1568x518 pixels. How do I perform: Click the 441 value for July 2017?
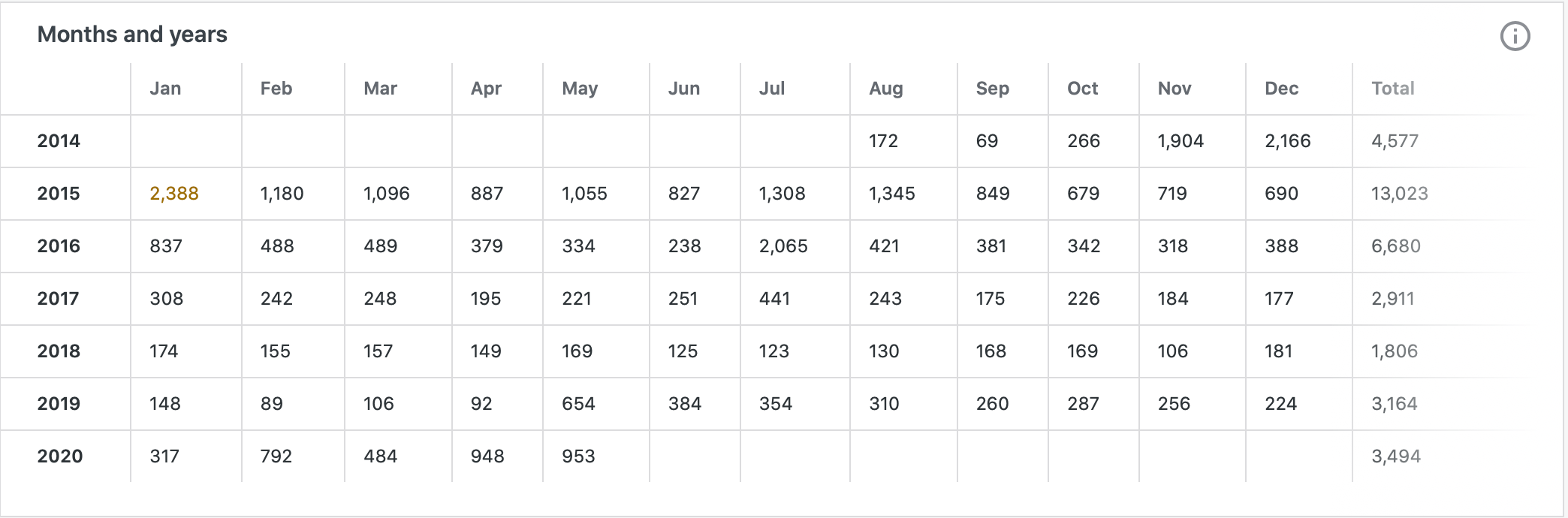point(774,299)
